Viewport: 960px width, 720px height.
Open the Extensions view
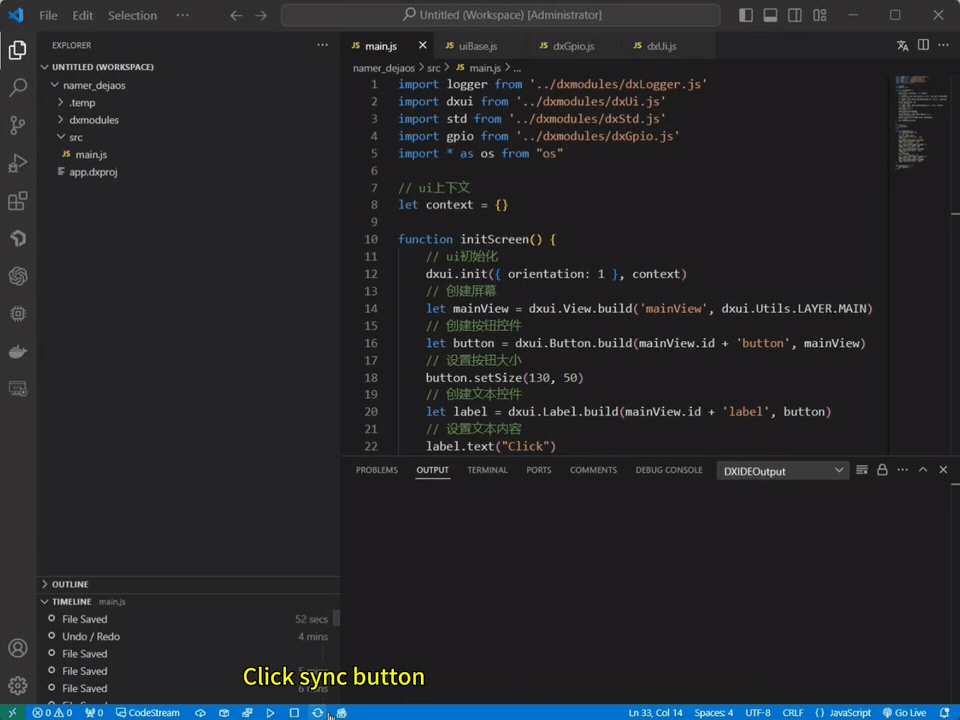click(18, 201)
